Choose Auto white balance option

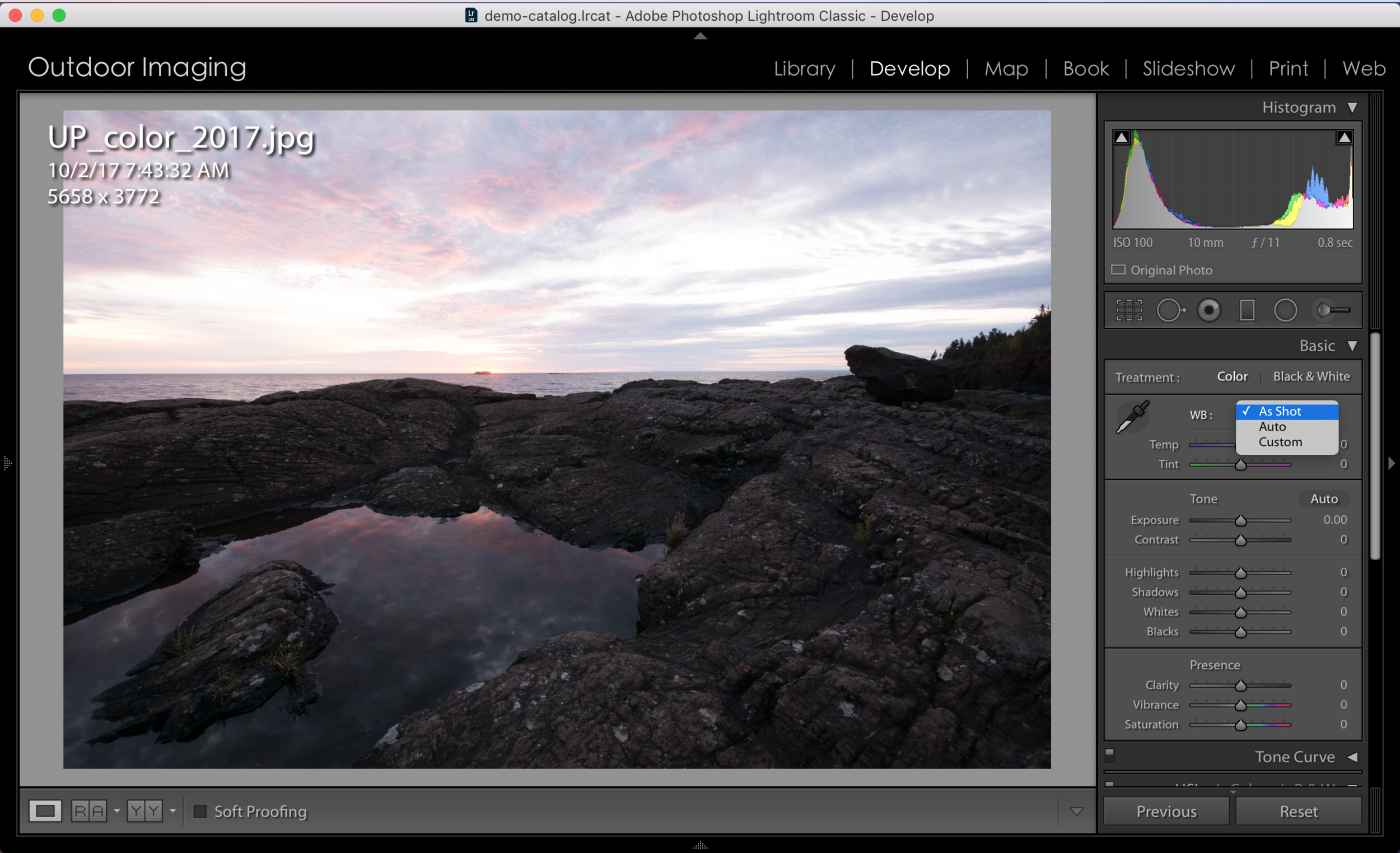(x=1287, y=426)
